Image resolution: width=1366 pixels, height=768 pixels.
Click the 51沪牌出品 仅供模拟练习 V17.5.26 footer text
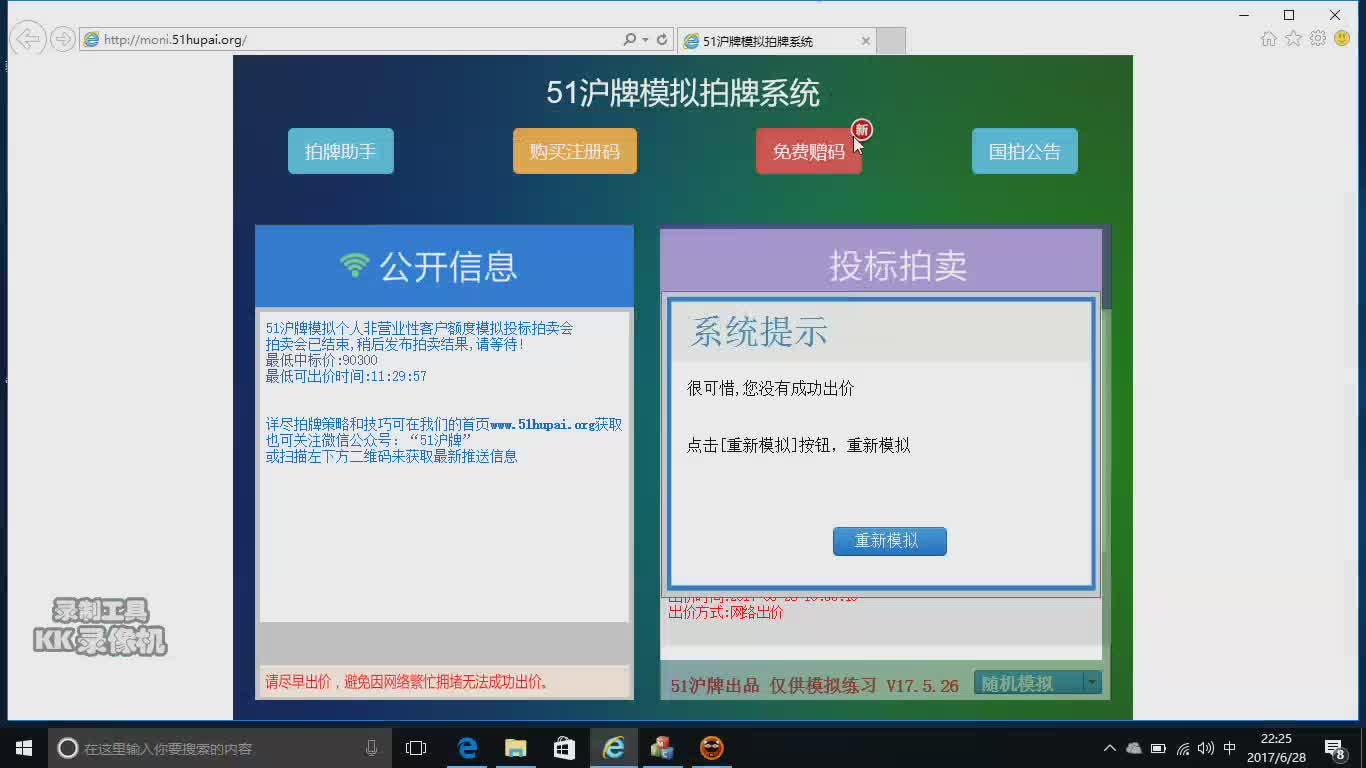point(814,686)
